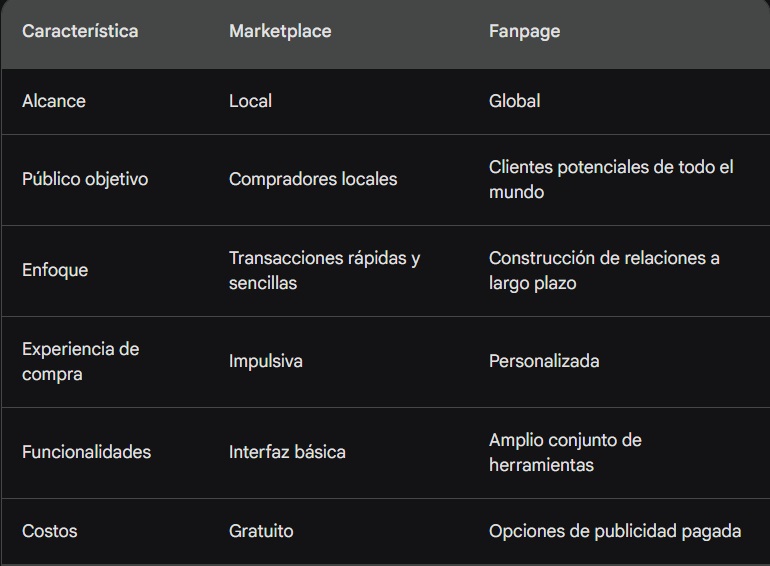Click the Global cell under Fanpage
The width and height of the screenshot is (770, 566).
(x=515, y=101)
